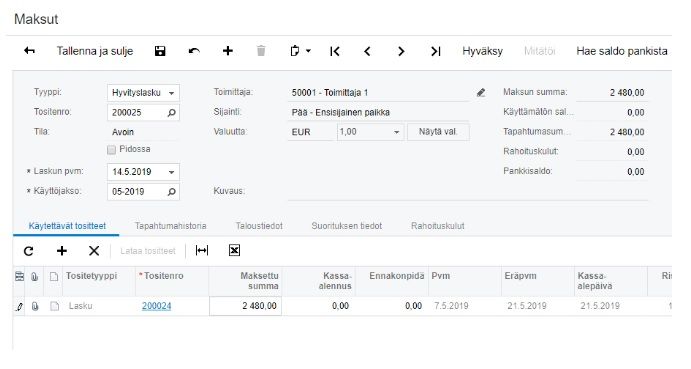Click the Maksettu summa cell 2 480,00
Image resolution: width=691 pixels, height=369 pixels.
click(245, 306)
